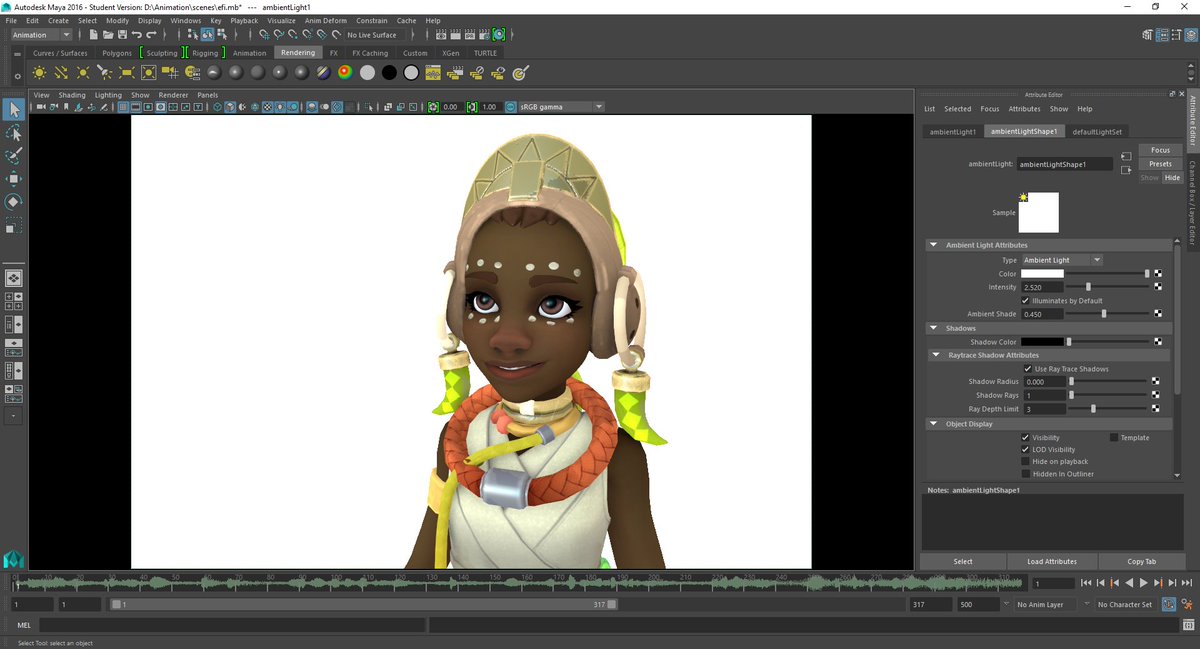Select the Move tool in toolbox
This screenshot has height=649, width=1200.
pyautogui.click(x=14, y=179)
